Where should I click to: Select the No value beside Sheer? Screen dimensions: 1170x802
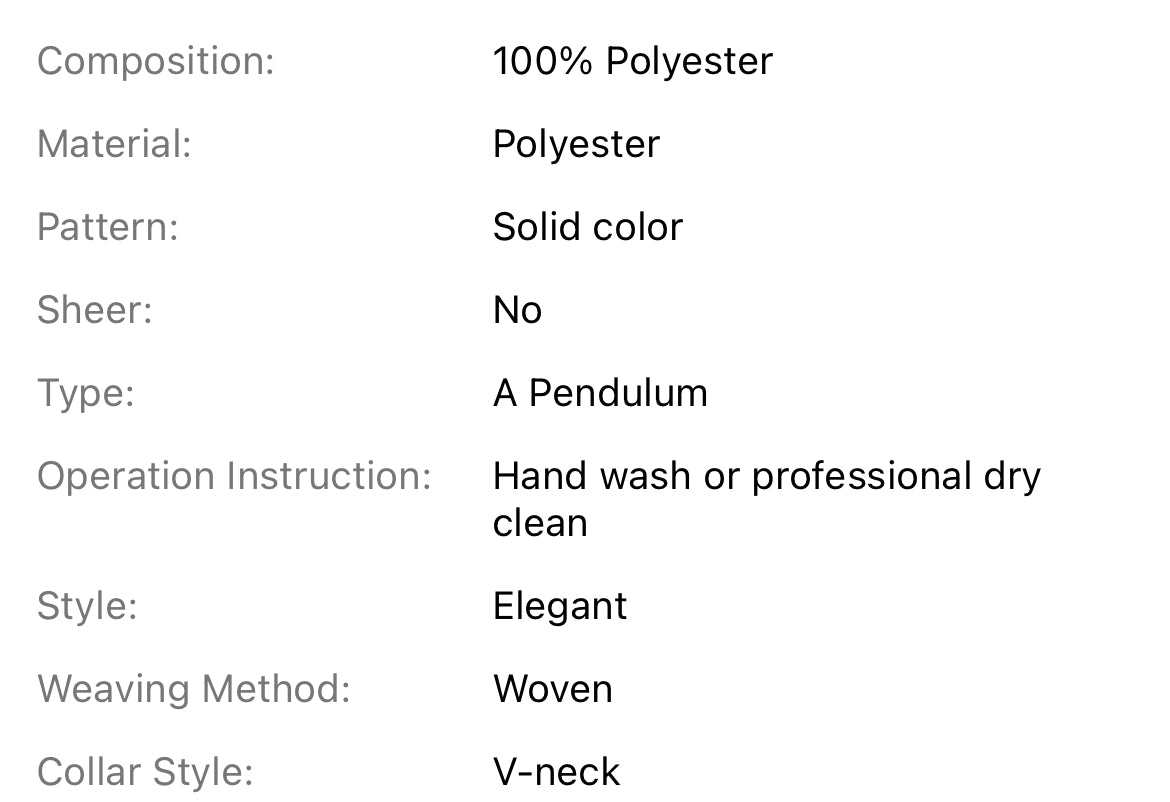517,311
